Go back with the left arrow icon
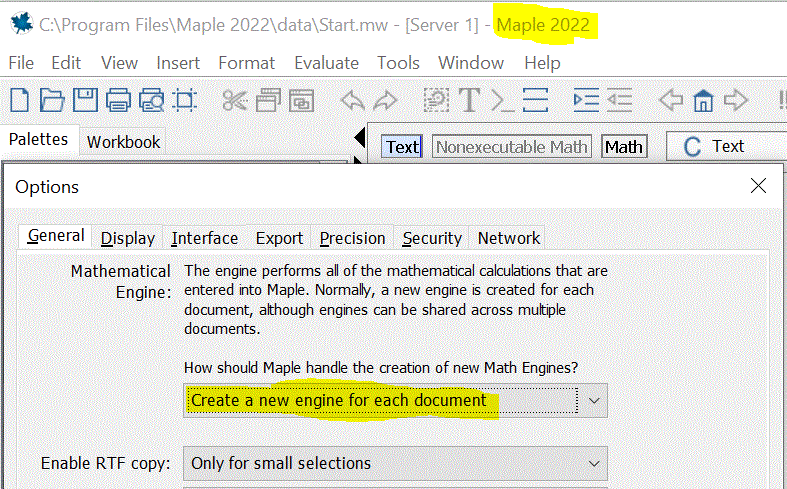The width and height of the screenshot is (787, 489). [671, 100]
